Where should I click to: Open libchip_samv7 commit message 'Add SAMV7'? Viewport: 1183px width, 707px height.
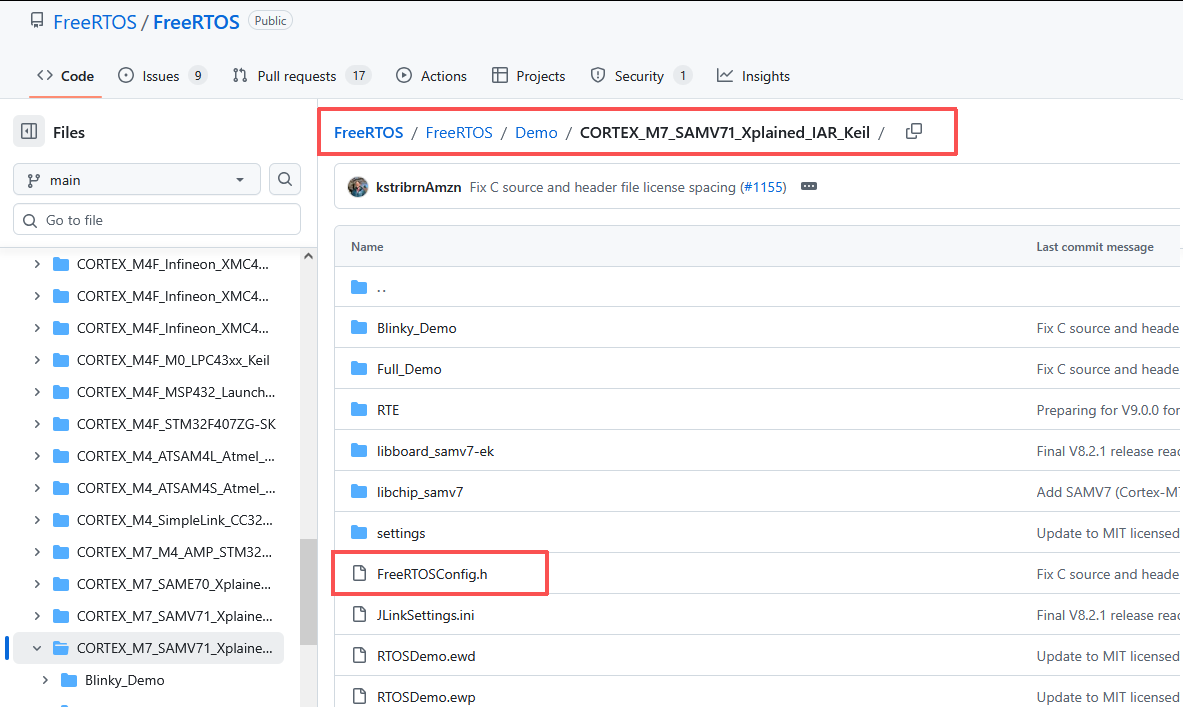coord(1108,491)
